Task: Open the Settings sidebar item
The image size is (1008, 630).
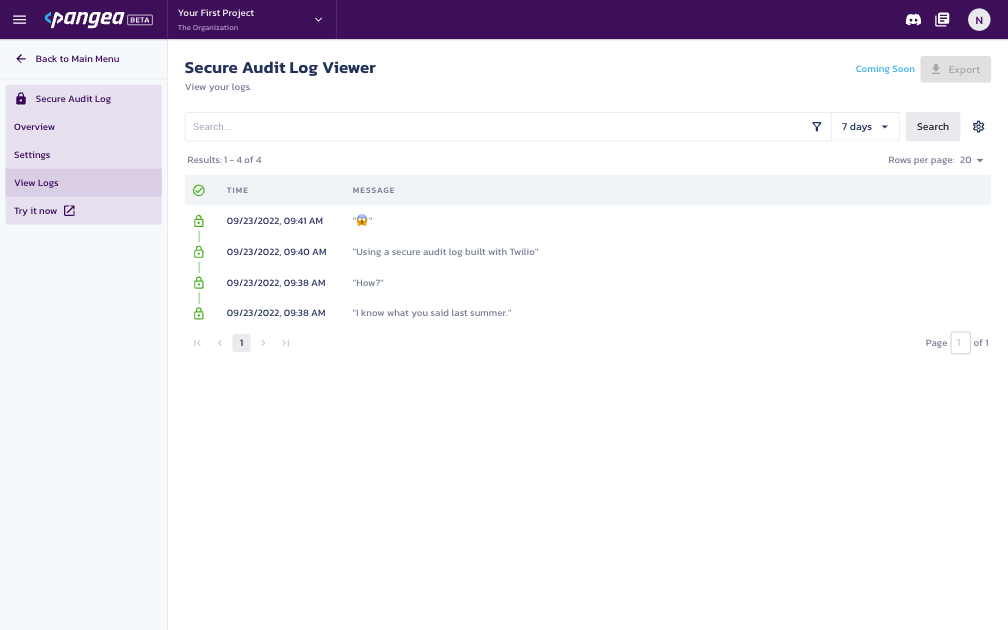Action: (x=84, y=155)
